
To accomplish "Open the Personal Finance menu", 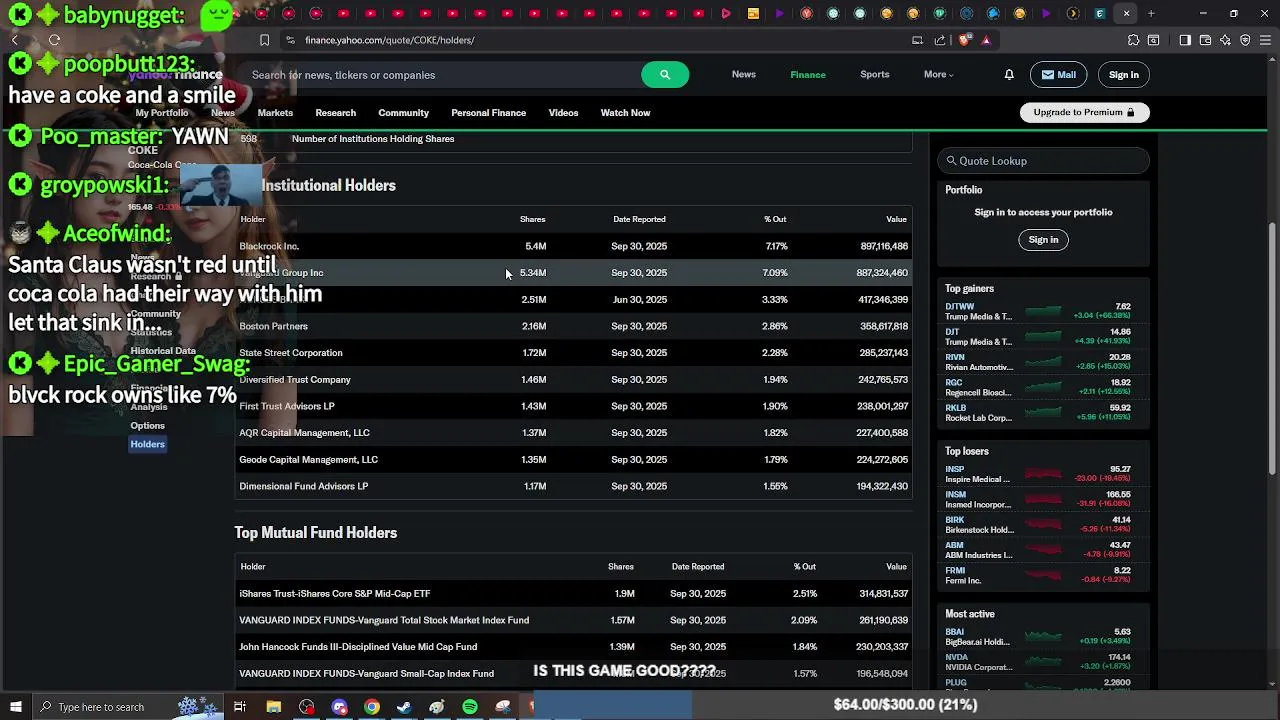I will click(x=488, y=113).
